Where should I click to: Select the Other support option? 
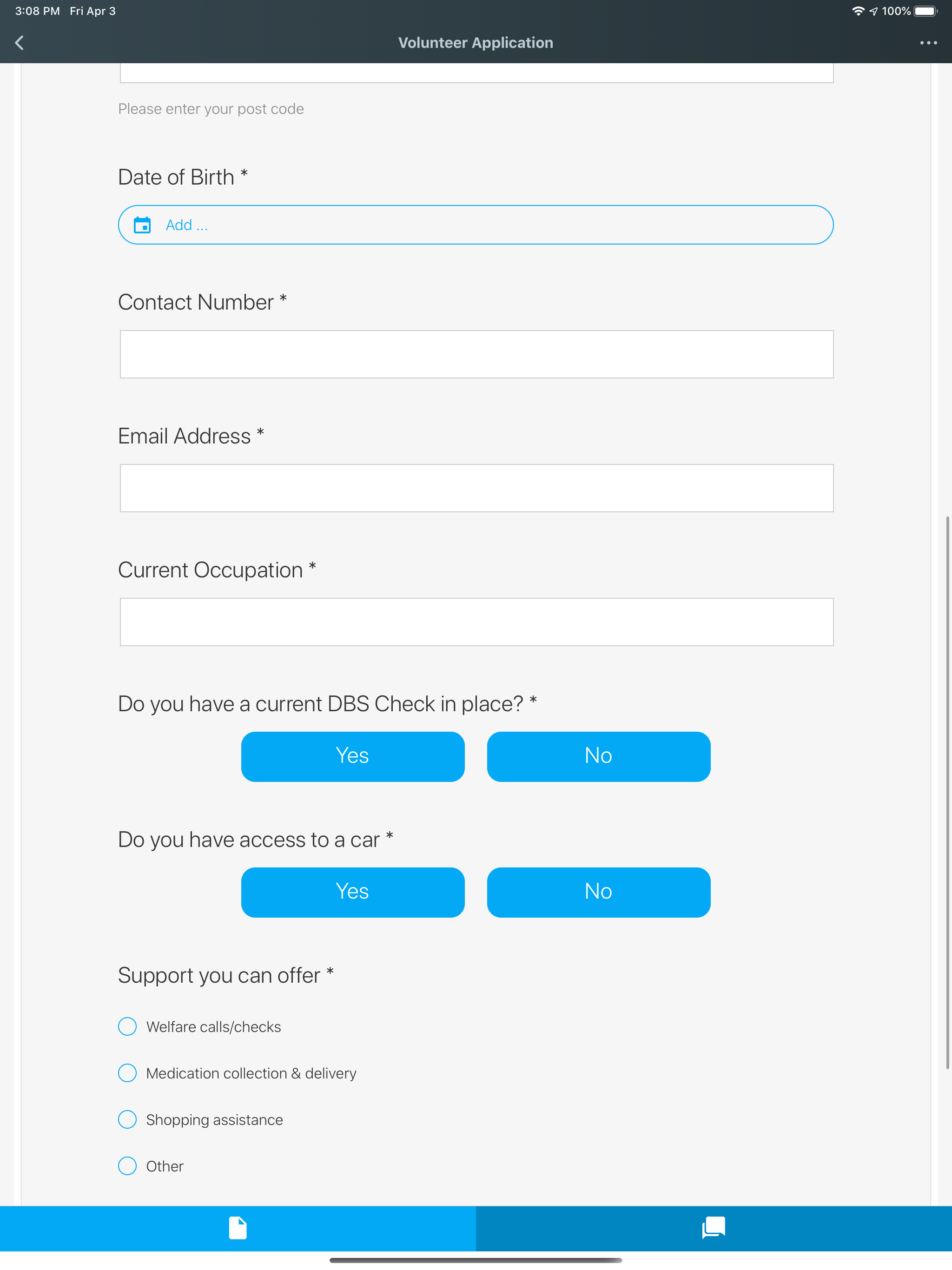pyautogui.click(x=151, y=1166)
